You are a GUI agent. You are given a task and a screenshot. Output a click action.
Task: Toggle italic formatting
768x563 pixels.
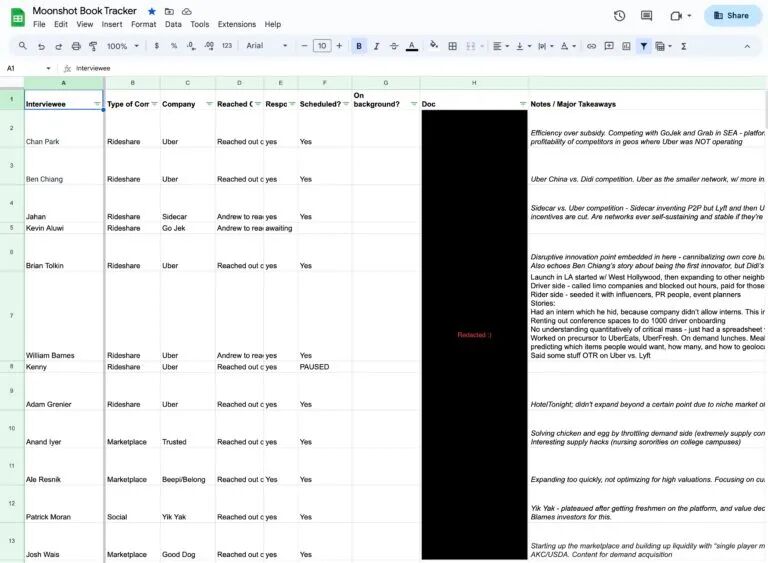tap(376, 46)
